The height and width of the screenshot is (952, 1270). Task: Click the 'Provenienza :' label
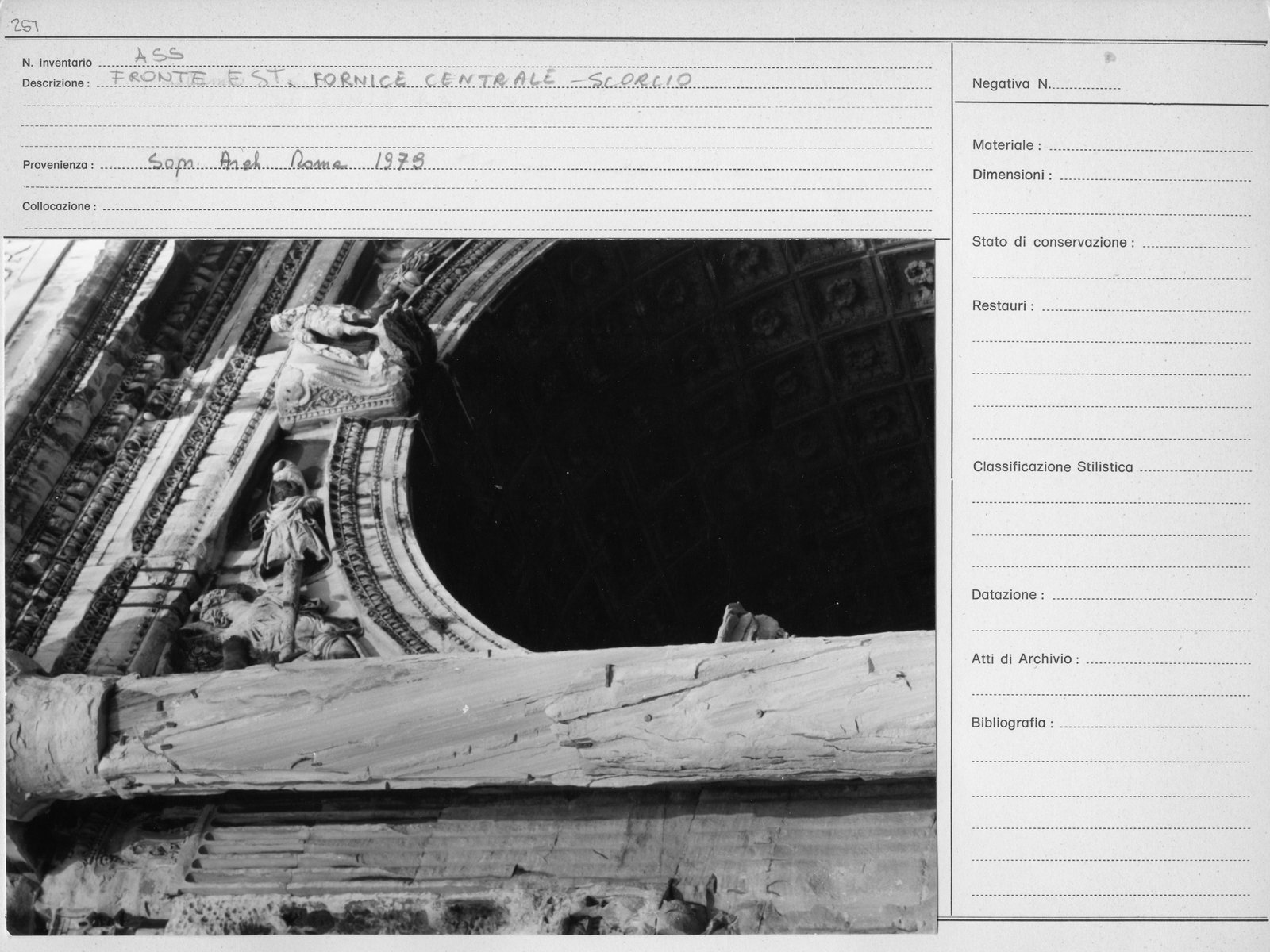[x=58, y=166]
